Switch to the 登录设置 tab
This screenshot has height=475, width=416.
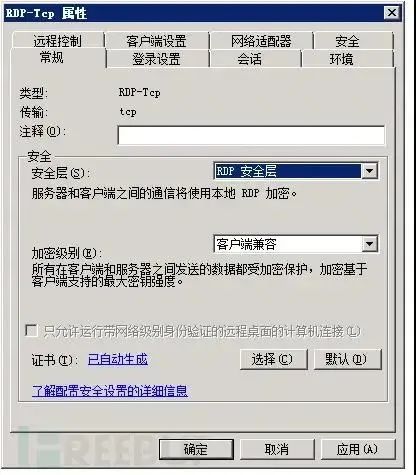coord(157,59)
